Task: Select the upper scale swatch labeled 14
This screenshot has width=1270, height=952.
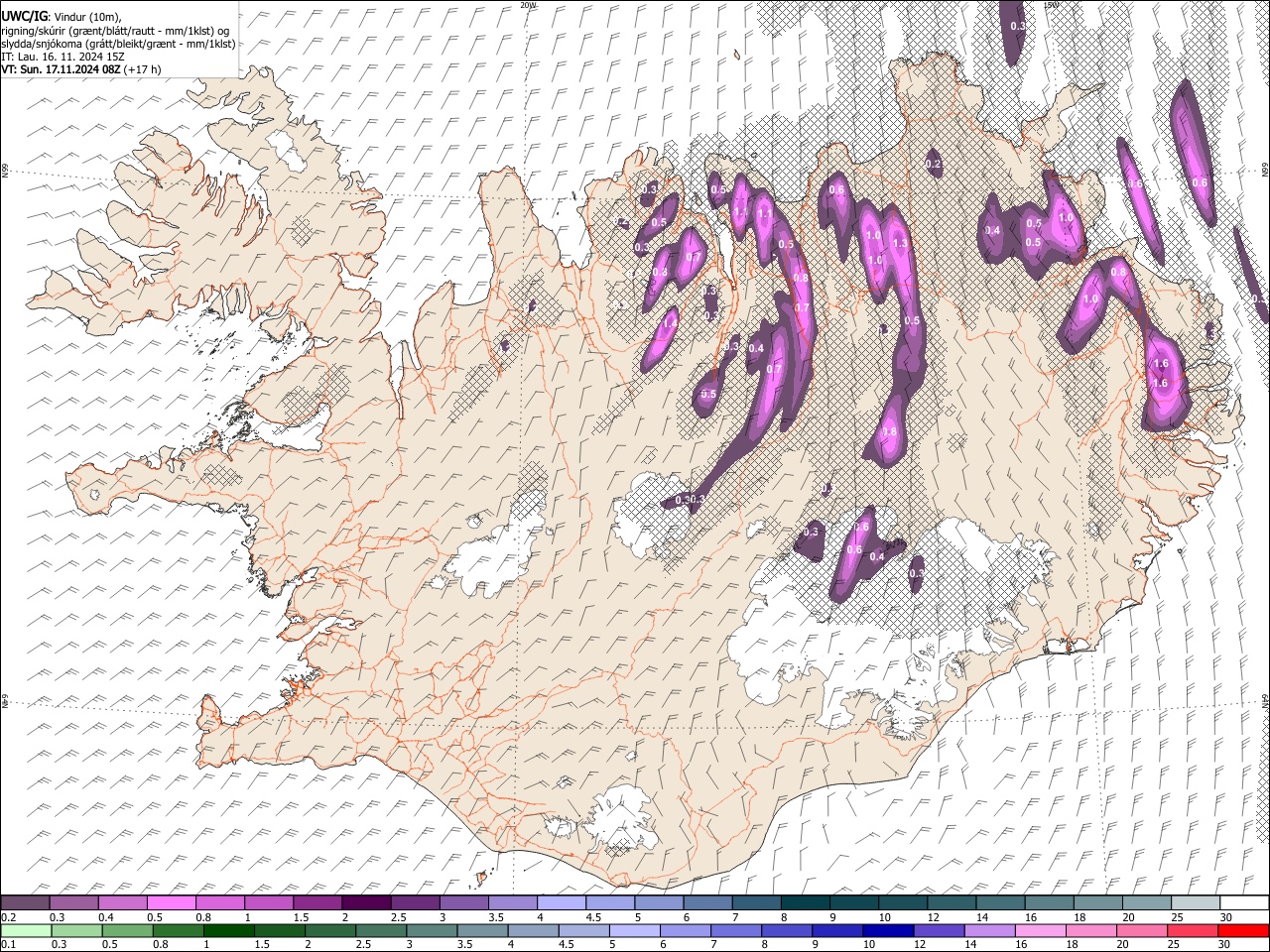Action: [x=998, y=902]
